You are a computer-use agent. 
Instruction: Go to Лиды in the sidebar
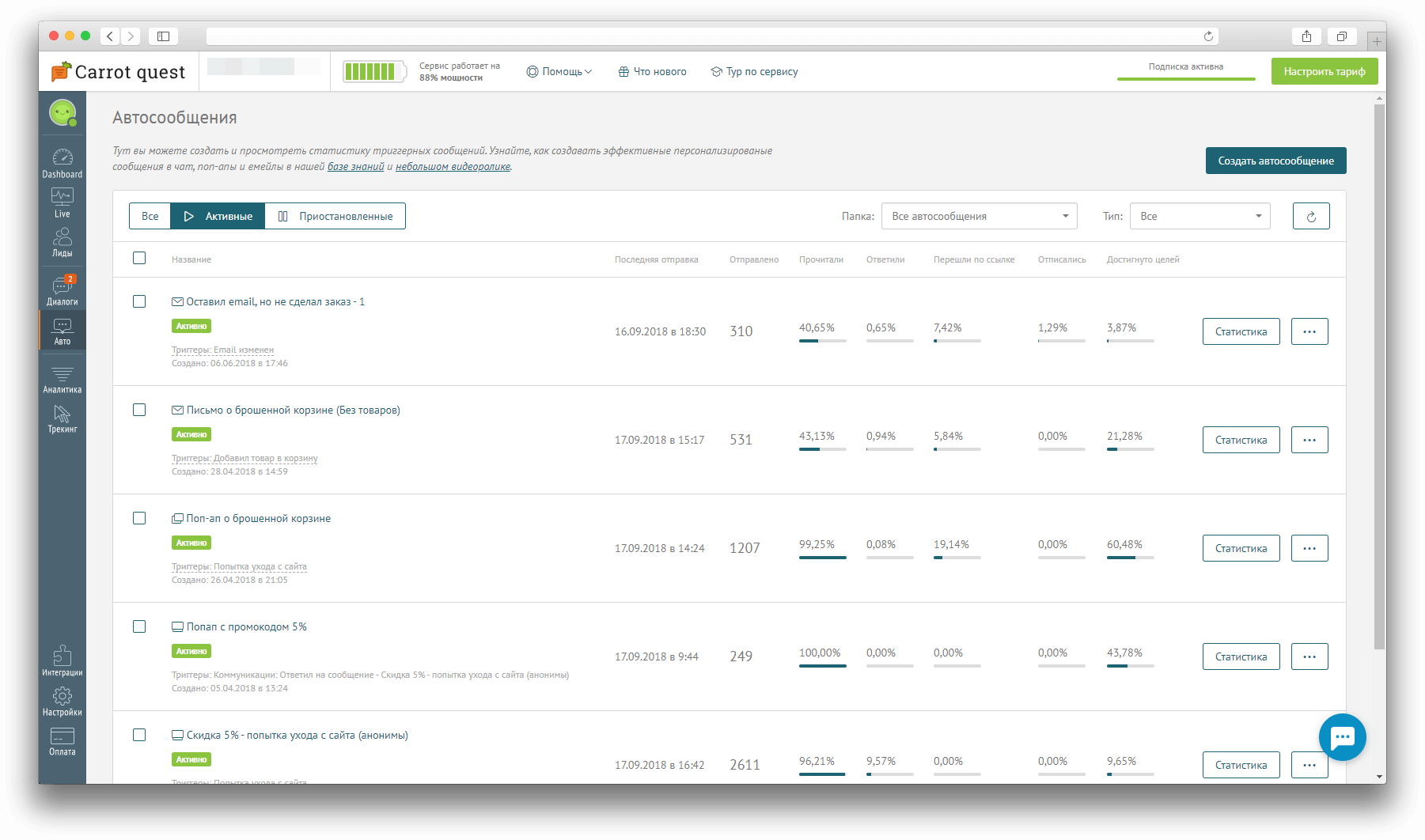[x=62, y=242]
